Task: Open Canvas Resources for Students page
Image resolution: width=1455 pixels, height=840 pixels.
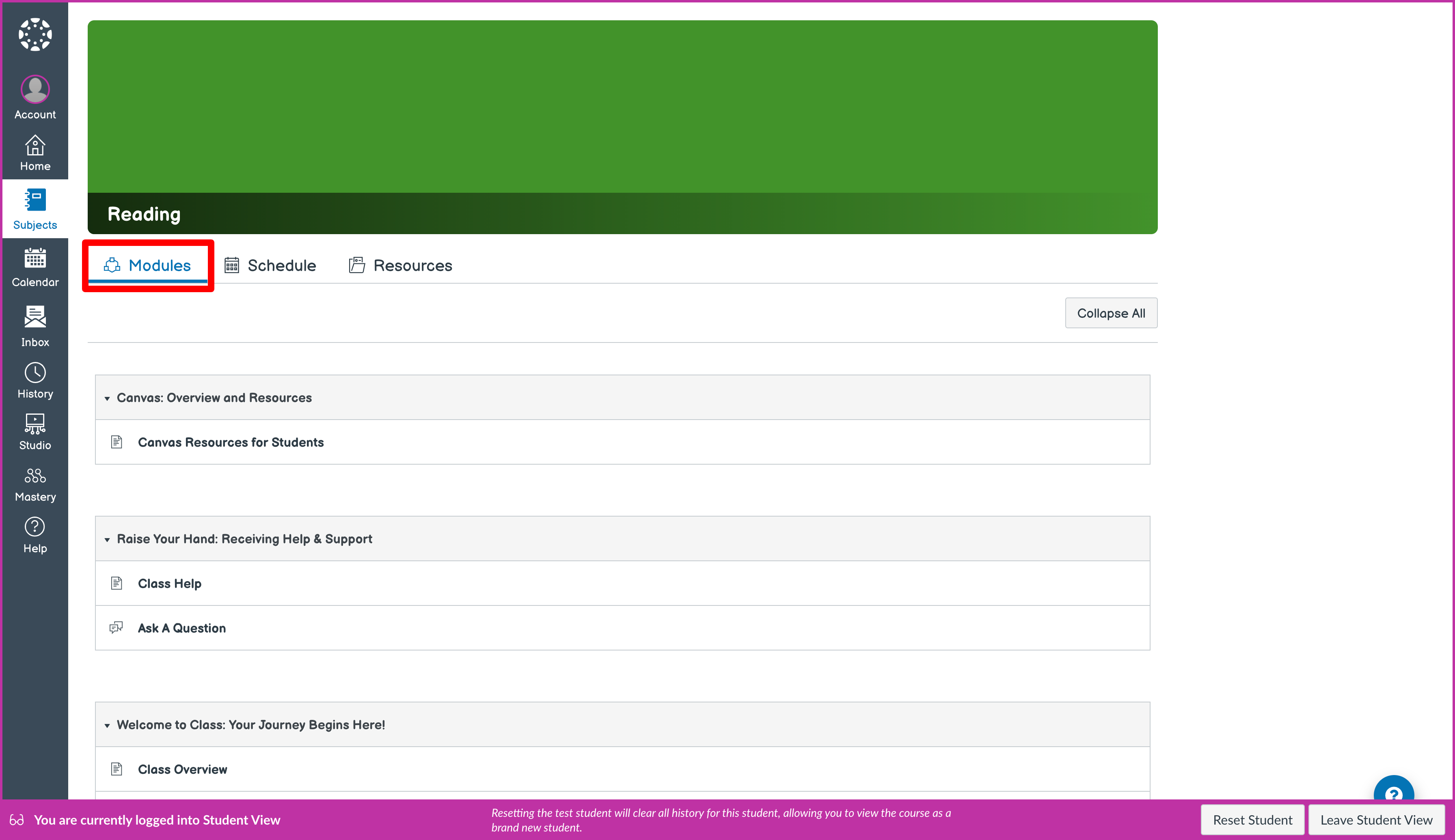Action: [231, 442]
